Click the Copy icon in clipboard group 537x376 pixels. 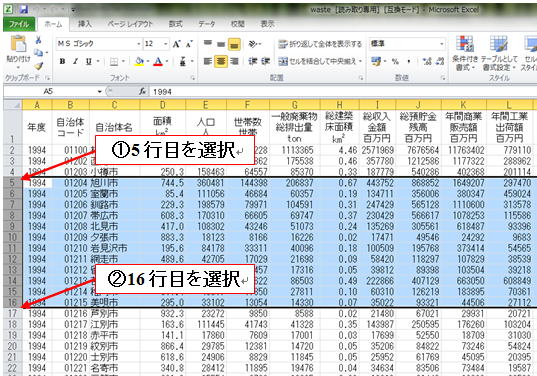click(39, 52)
